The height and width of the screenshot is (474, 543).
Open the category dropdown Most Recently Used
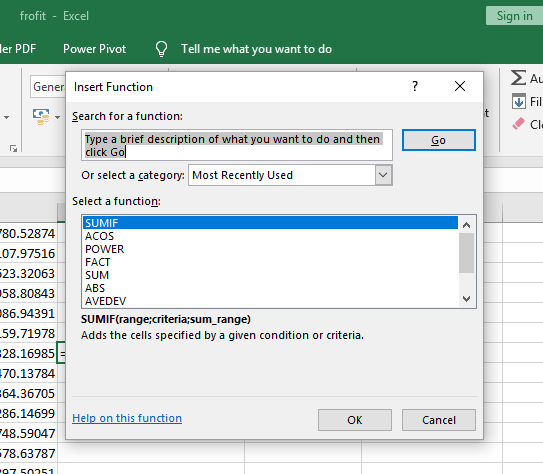(290, 175)
